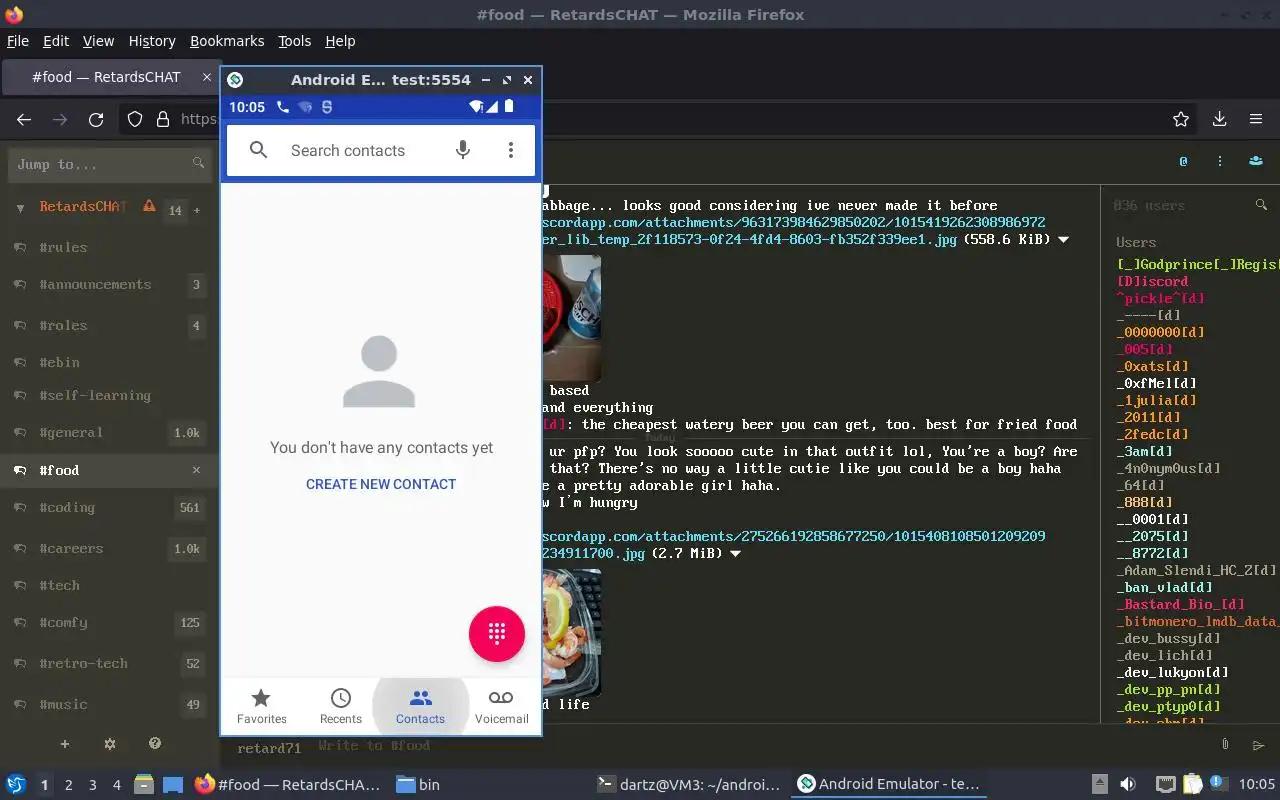Add a channel with the plus next to 14
Image resolution: width=1280 pixels, height=800 pixels.
[x=197, y=210]
